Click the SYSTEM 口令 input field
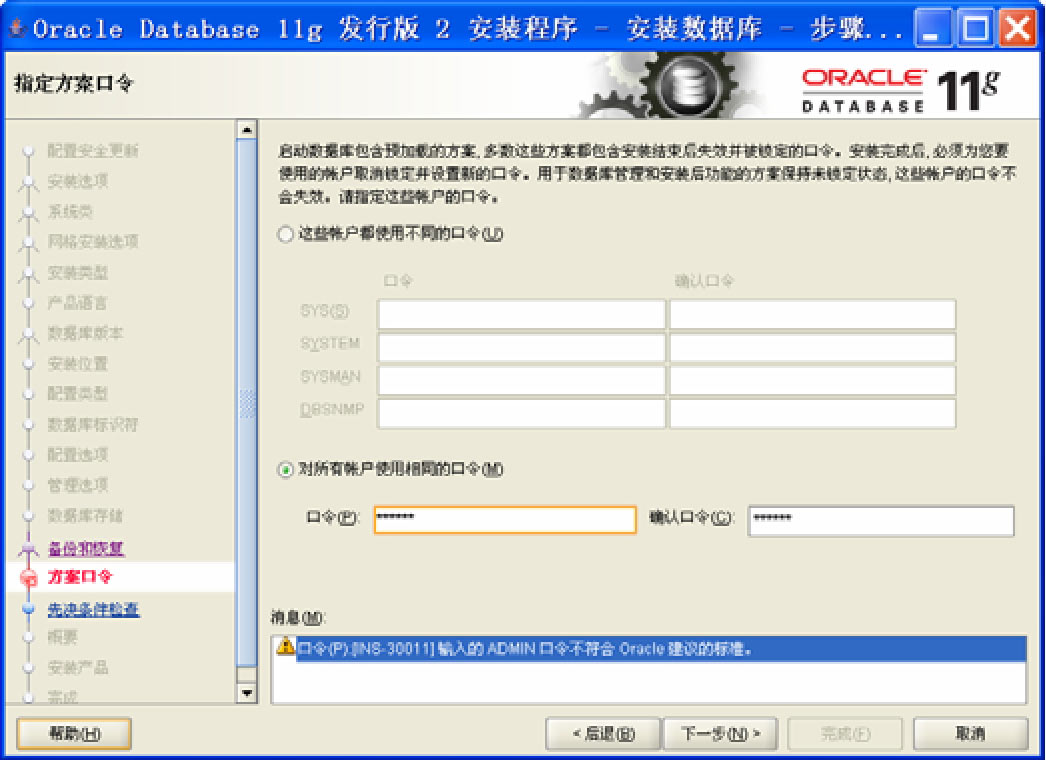 (x=522, y=348)
